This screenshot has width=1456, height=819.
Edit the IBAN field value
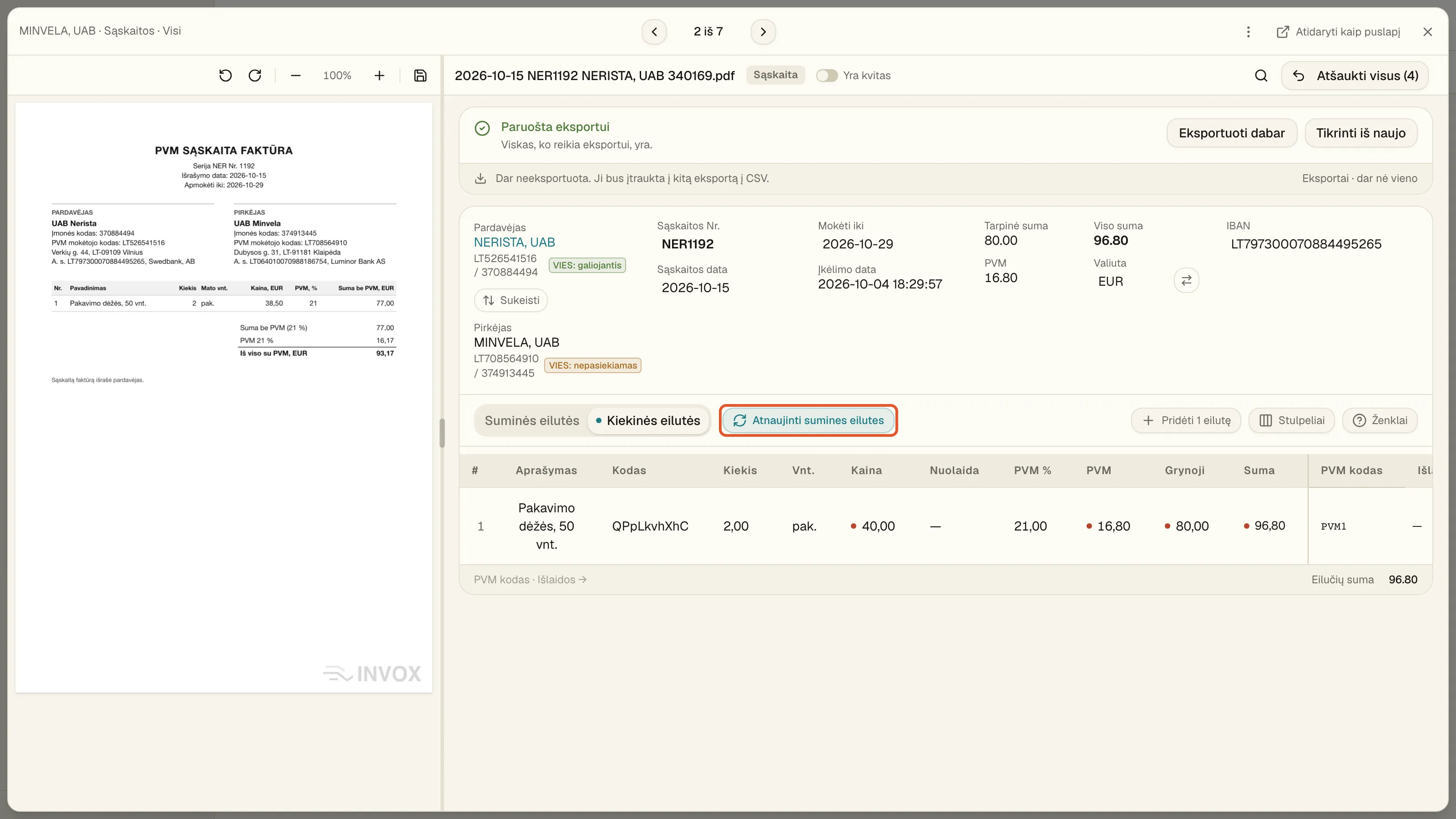(1306, 244)
